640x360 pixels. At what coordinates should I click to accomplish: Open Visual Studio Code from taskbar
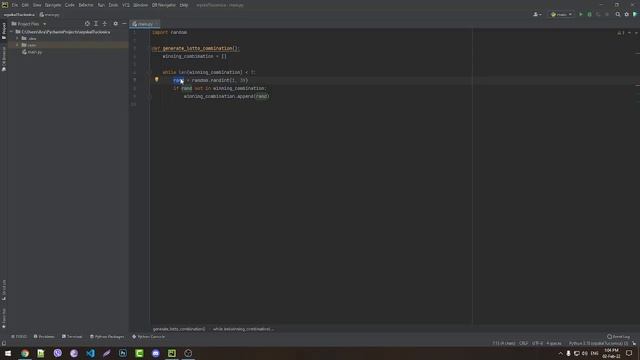pos(90,353)
